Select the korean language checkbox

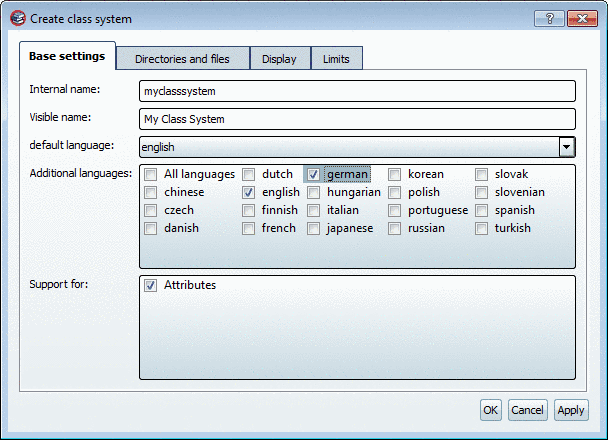(x=395, y=174)
